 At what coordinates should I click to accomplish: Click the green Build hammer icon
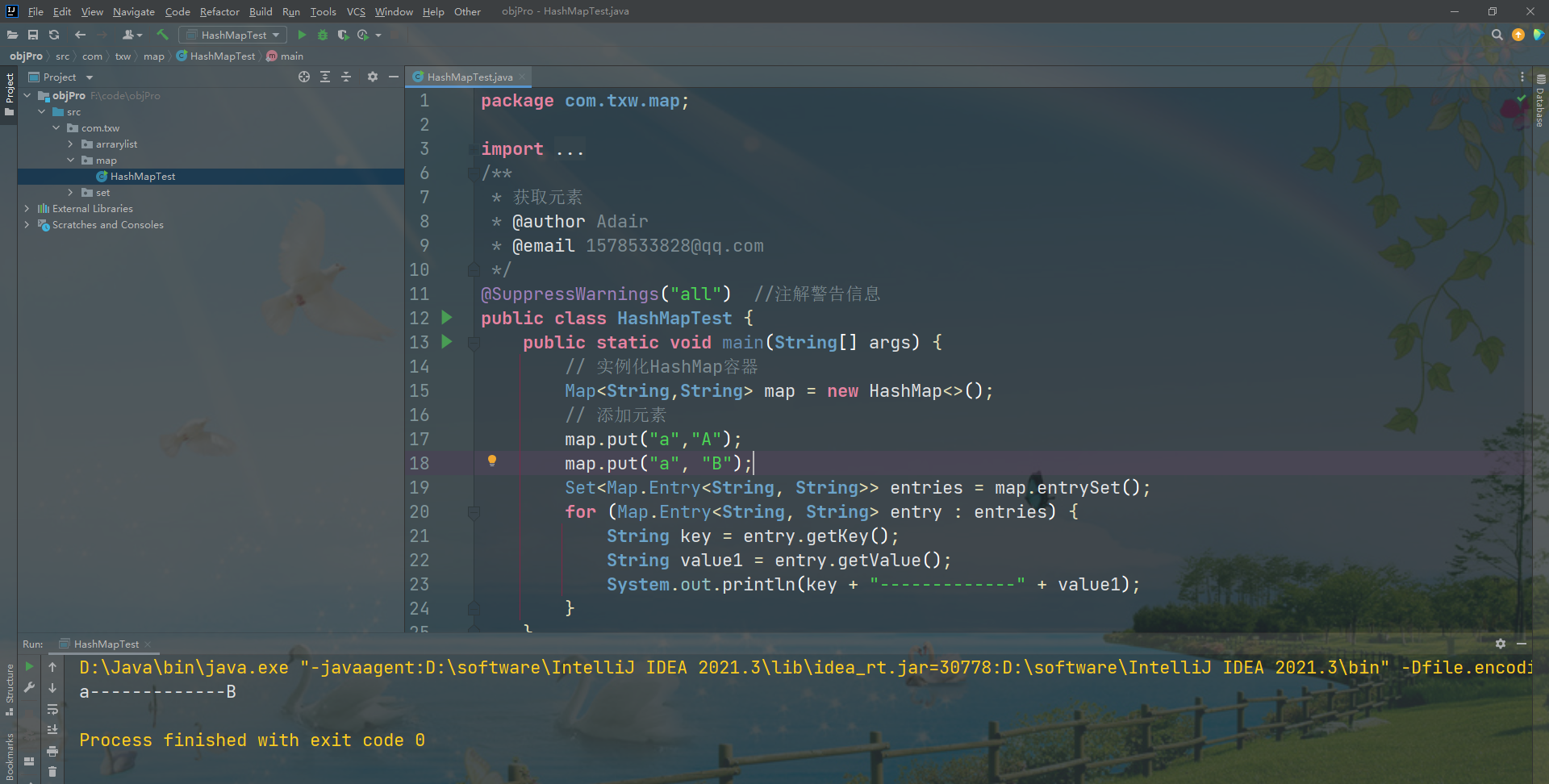[x=162, y=35]
